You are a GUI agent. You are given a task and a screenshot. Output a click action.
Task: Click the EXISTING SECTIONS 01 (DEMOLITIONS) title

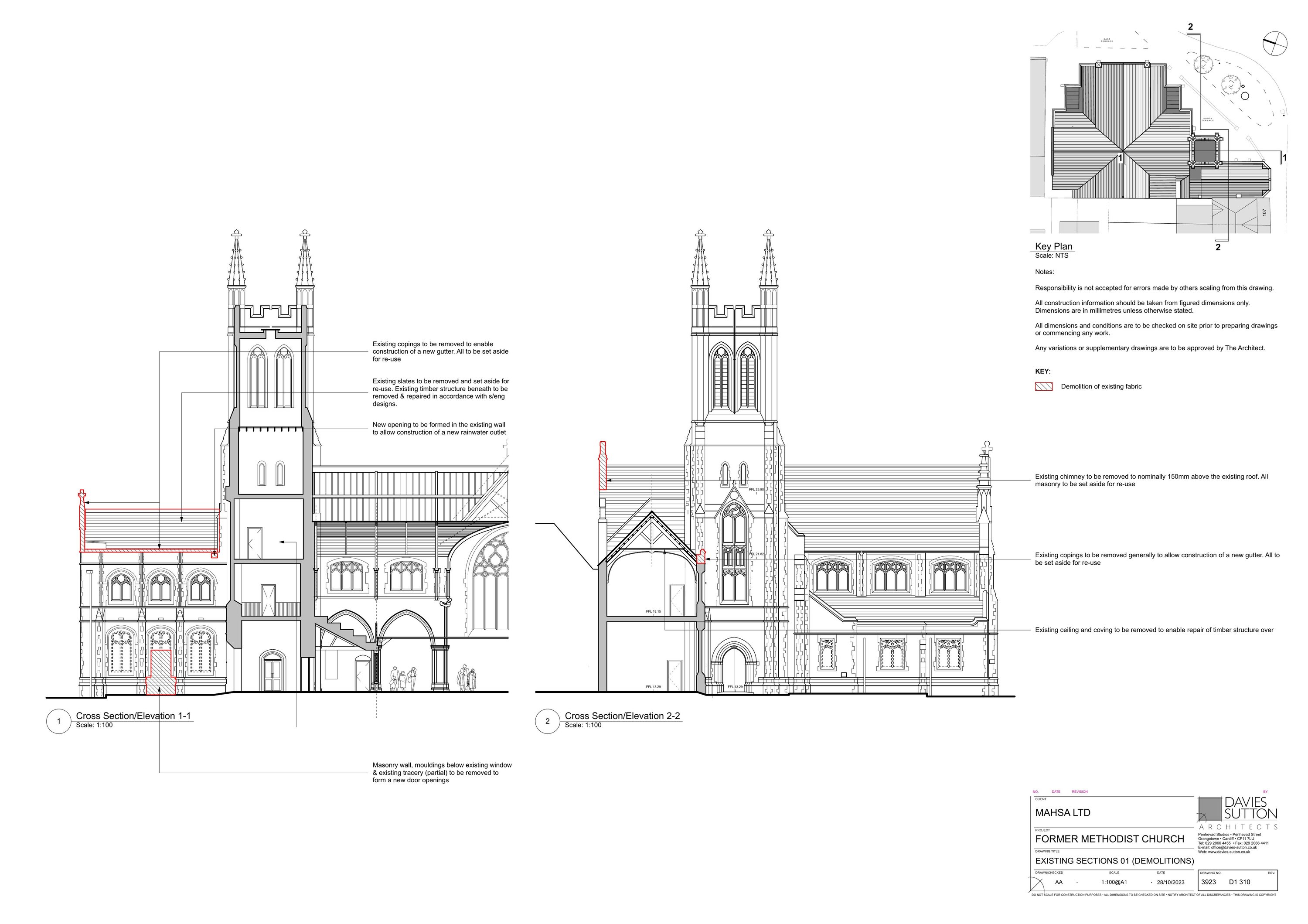(x=1114, y=861)
